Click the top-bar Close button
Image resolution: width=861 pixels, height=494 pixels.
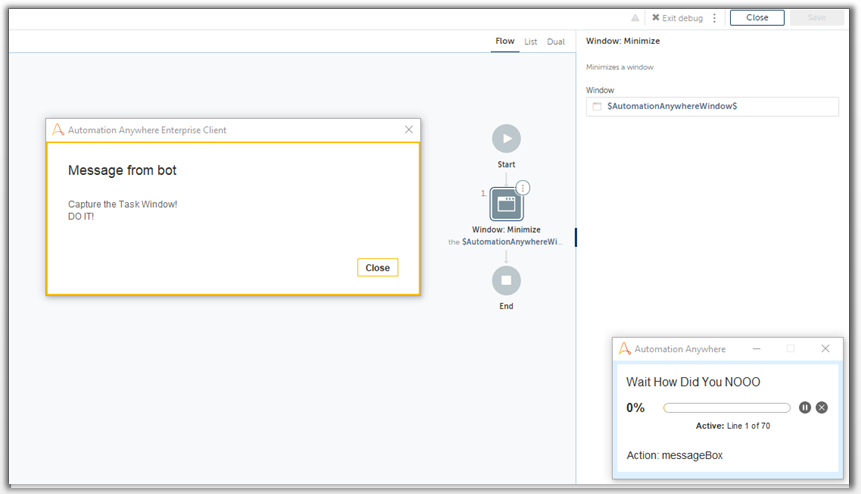[757, 18]
